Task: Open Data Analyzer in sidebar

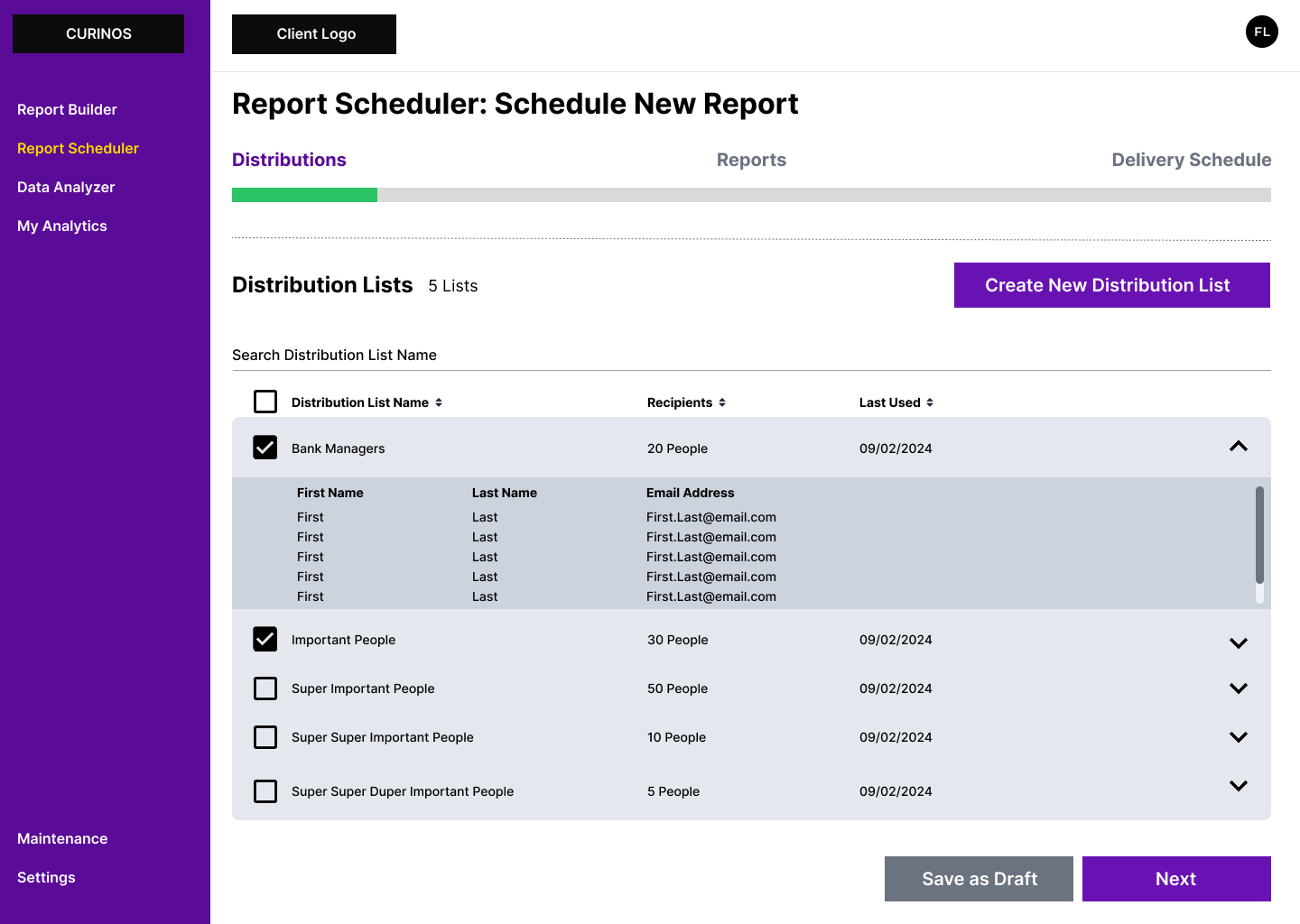Action: click(66, 187)
